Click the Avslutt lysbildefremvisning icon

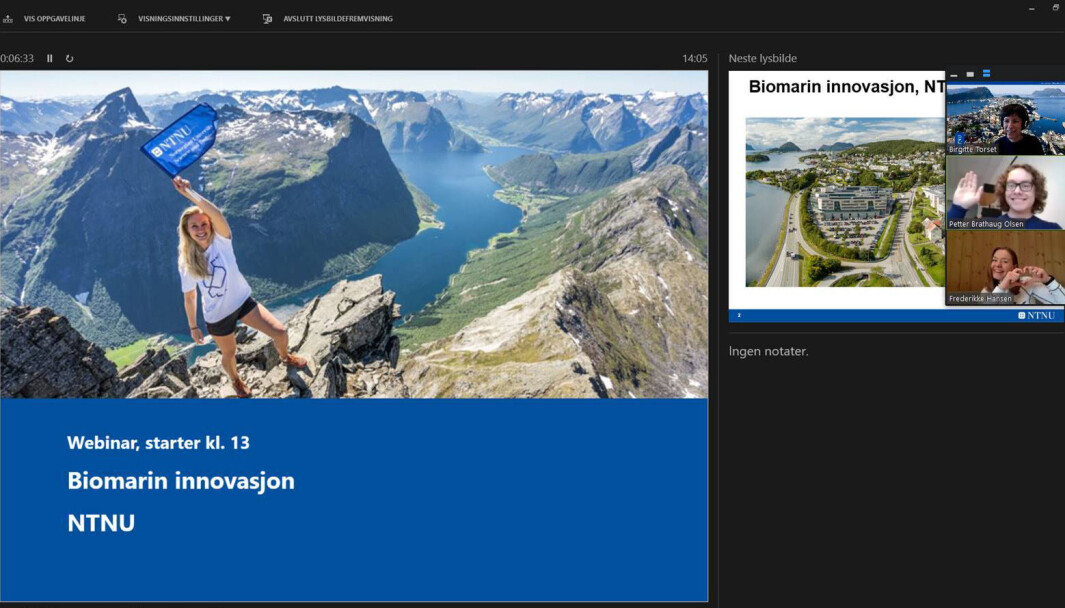(268, 19)
